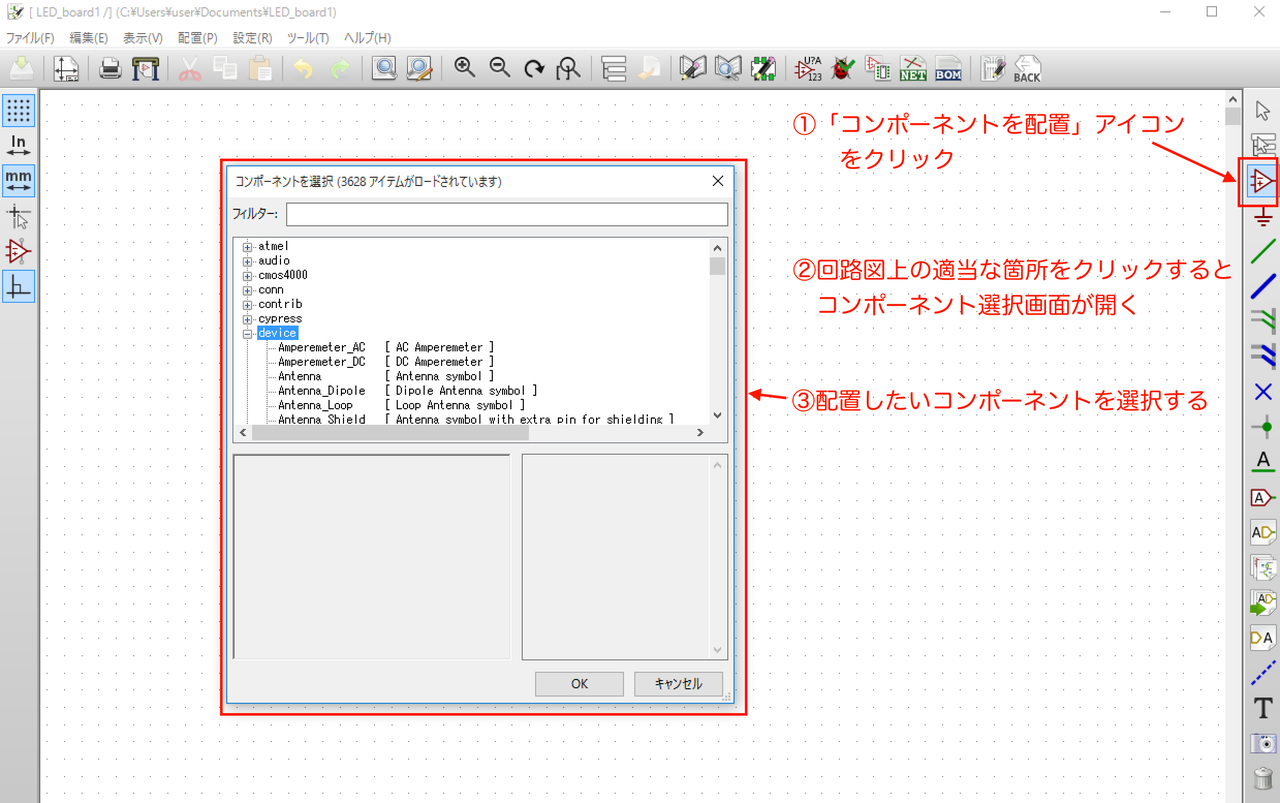Type in the フィルター input field
1280x803 pixels.
click(507, 213)
